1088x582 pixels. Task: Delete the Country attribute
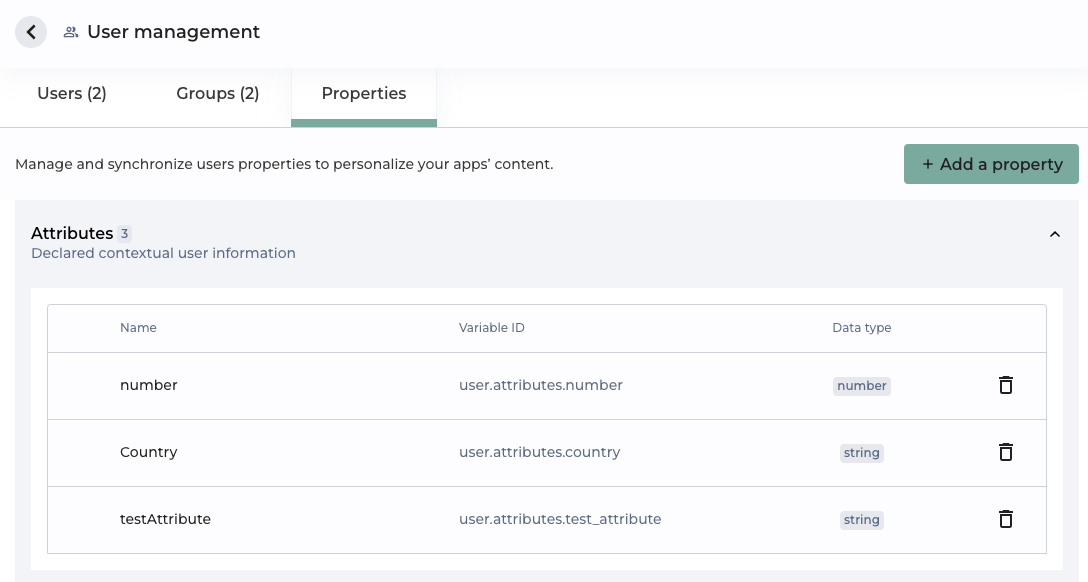tap(1006, 452)
